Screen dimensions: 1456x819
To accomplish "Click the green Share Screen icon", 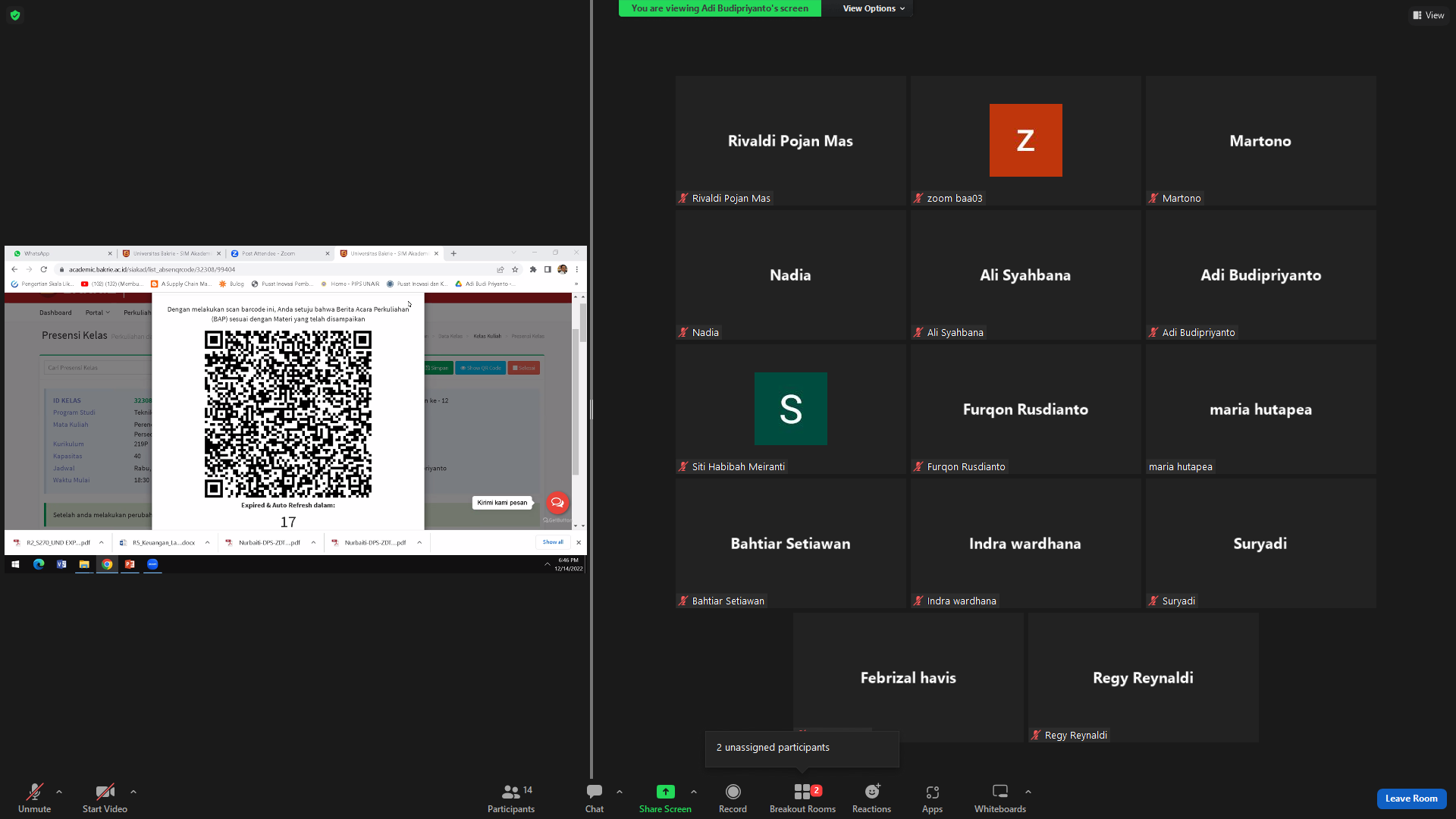I will click(x=665, y=792).
